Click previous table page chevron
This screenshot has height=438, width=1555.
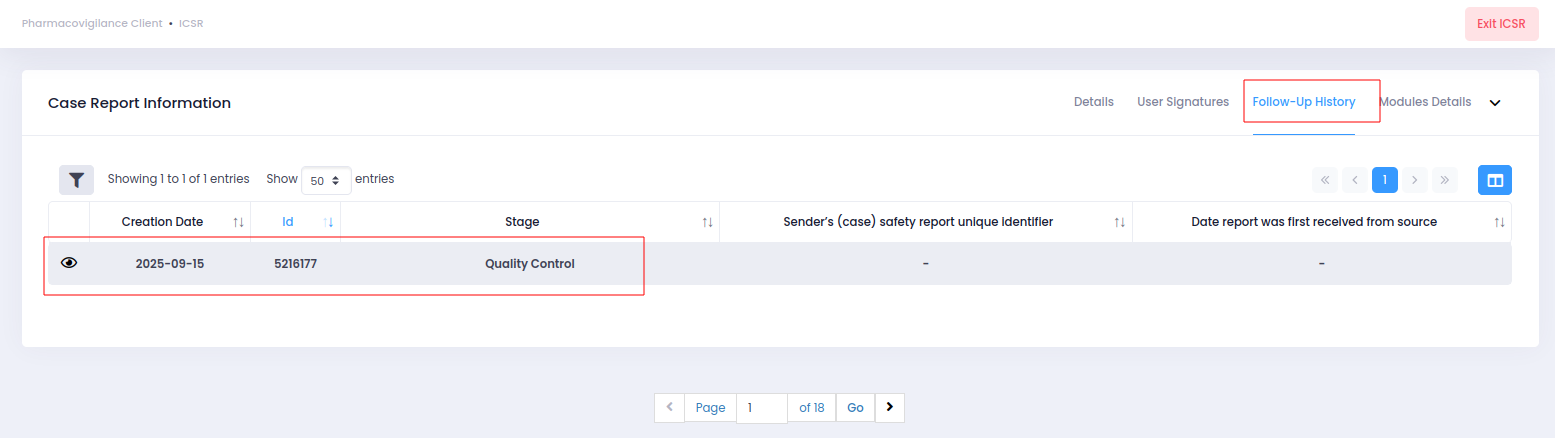click(1355, 180)
